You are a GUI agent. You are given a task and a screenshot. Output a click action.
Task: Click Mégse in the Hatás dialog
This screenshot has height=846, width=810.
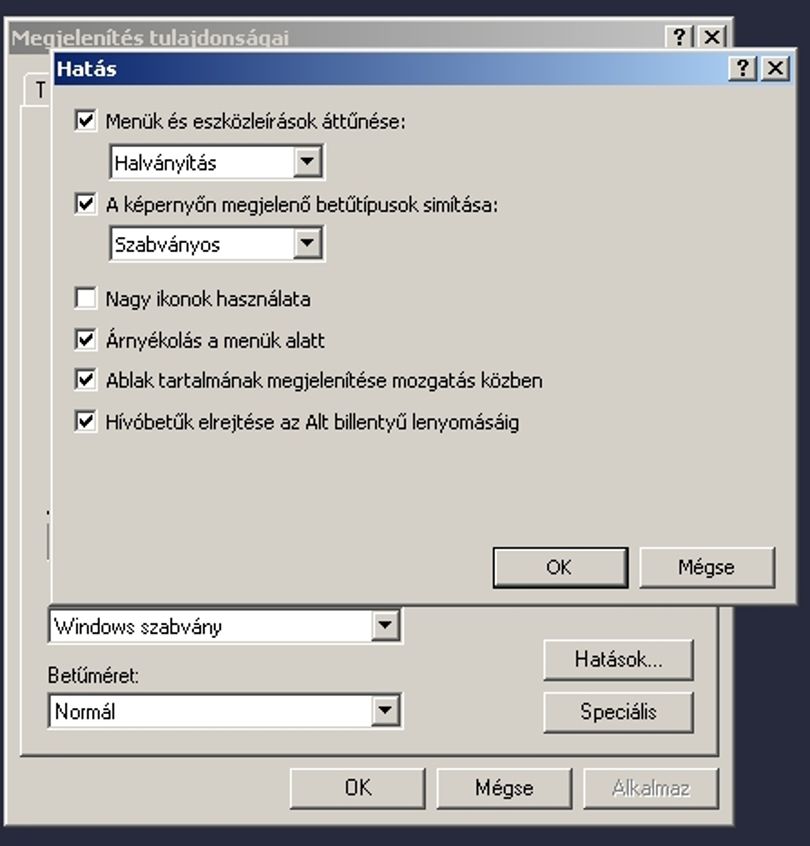click(x=707, y=567)
